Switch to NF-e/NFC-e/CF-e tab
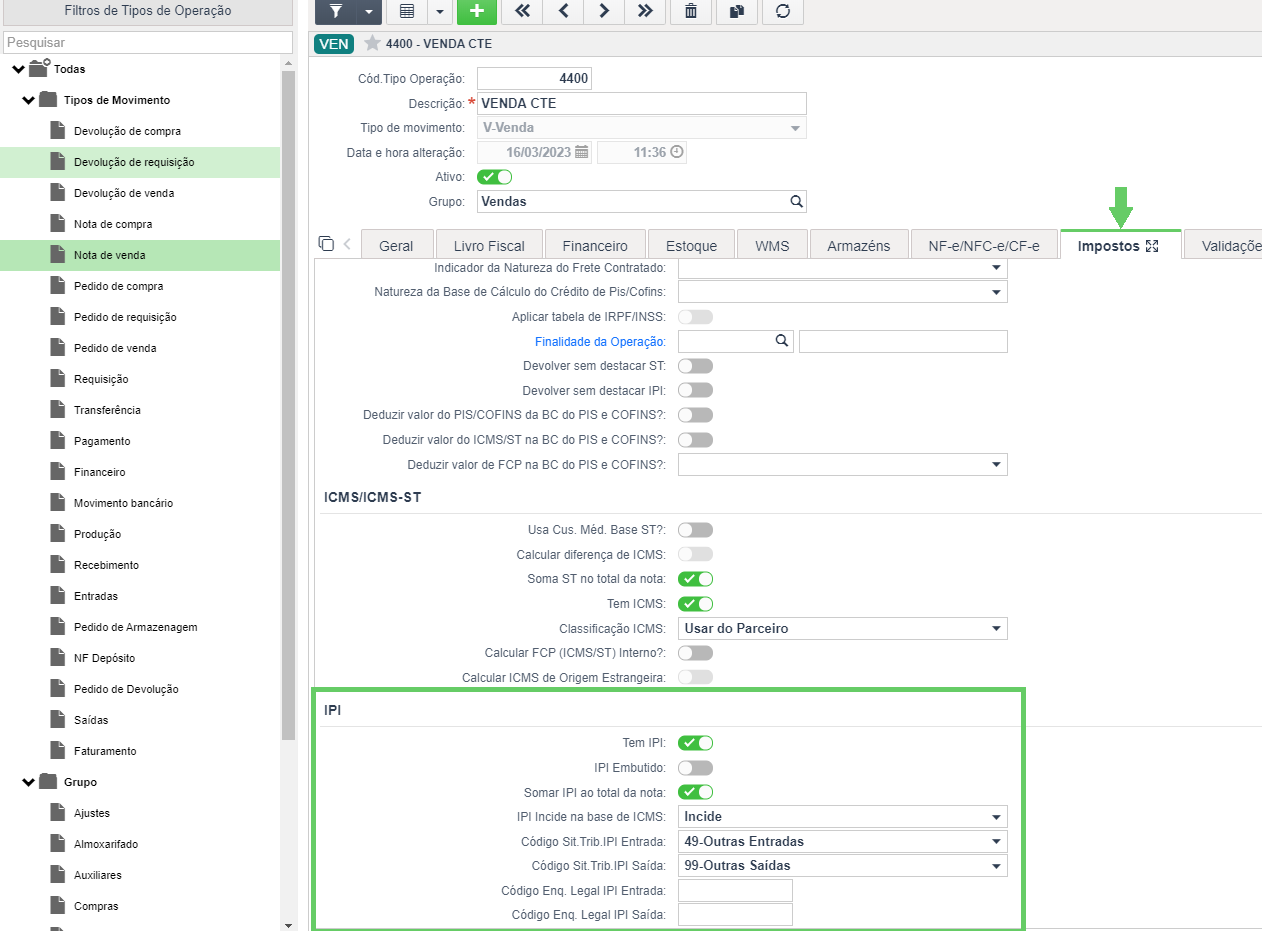 point(984,246)
